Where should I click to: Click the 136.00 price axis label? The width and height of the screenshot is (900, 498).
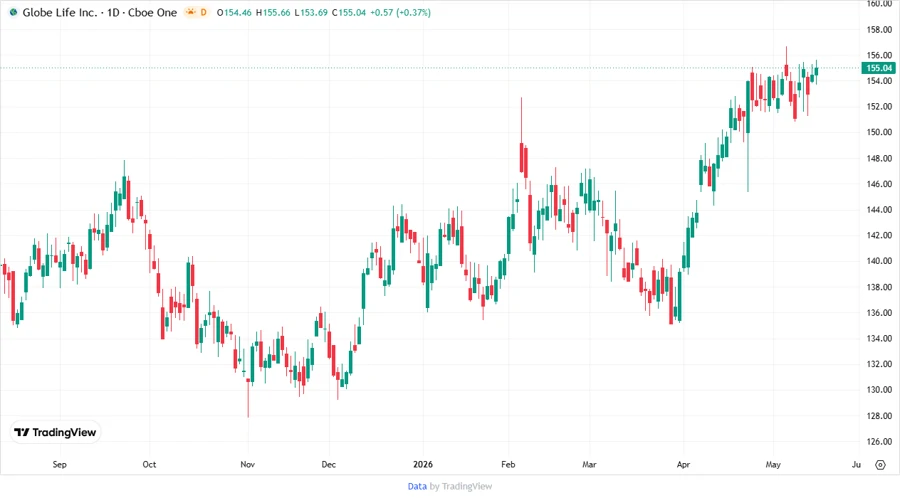coord(879,313)
